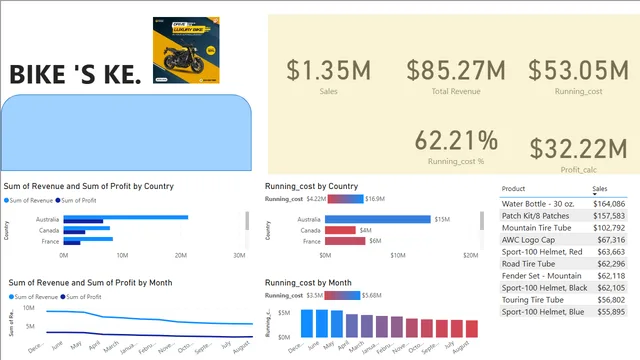
Task: Select Sport-100 Helmet, Black row
Action: click(x=563, y=288)
